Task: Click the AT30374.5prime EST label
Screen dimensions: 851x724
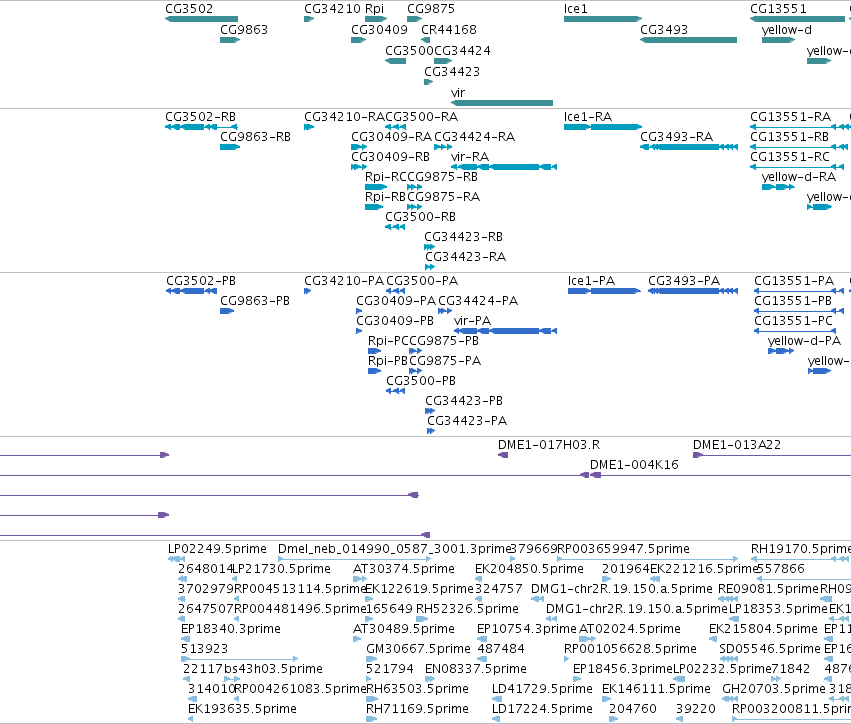Action: pyautogui.click(x=404, y=569)
